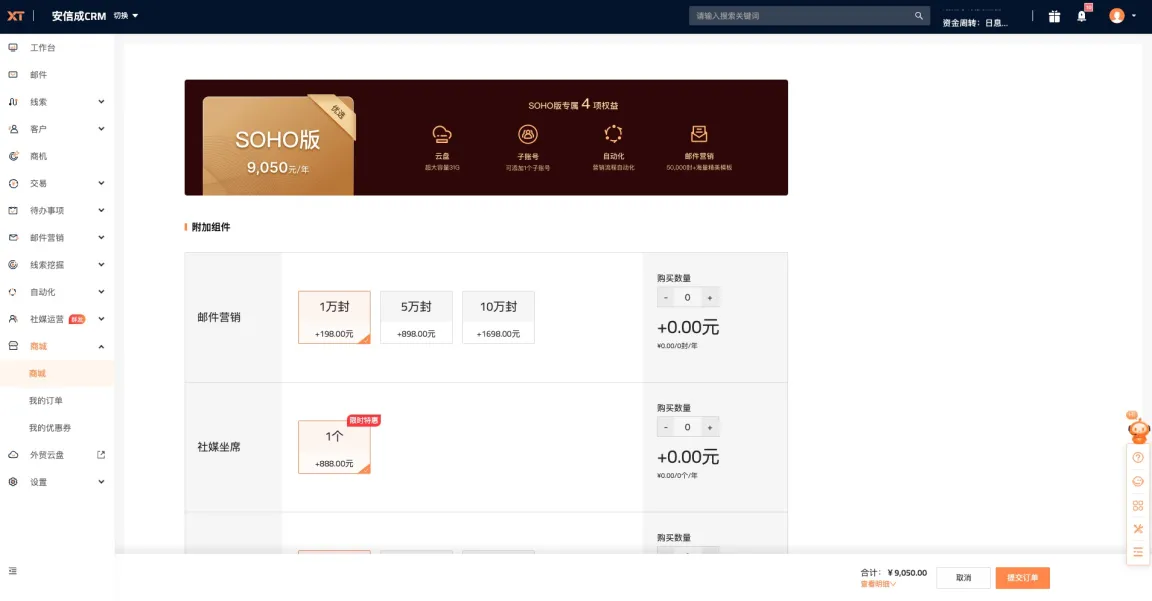1152x601 pixels.
Task: Click the 资金周转 notice in the top bar
Action: [x=975, y=23]
